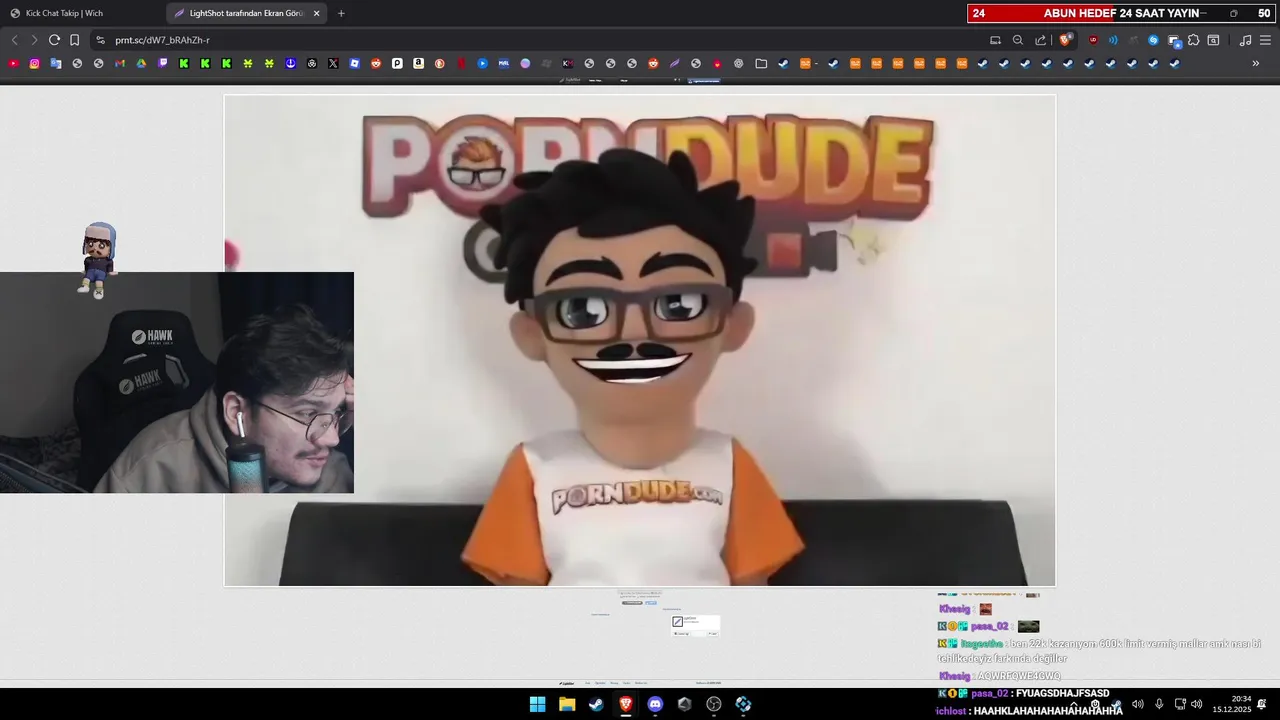Go back to the previous page
Viewport: 1280px width, 720px height.
14,40
